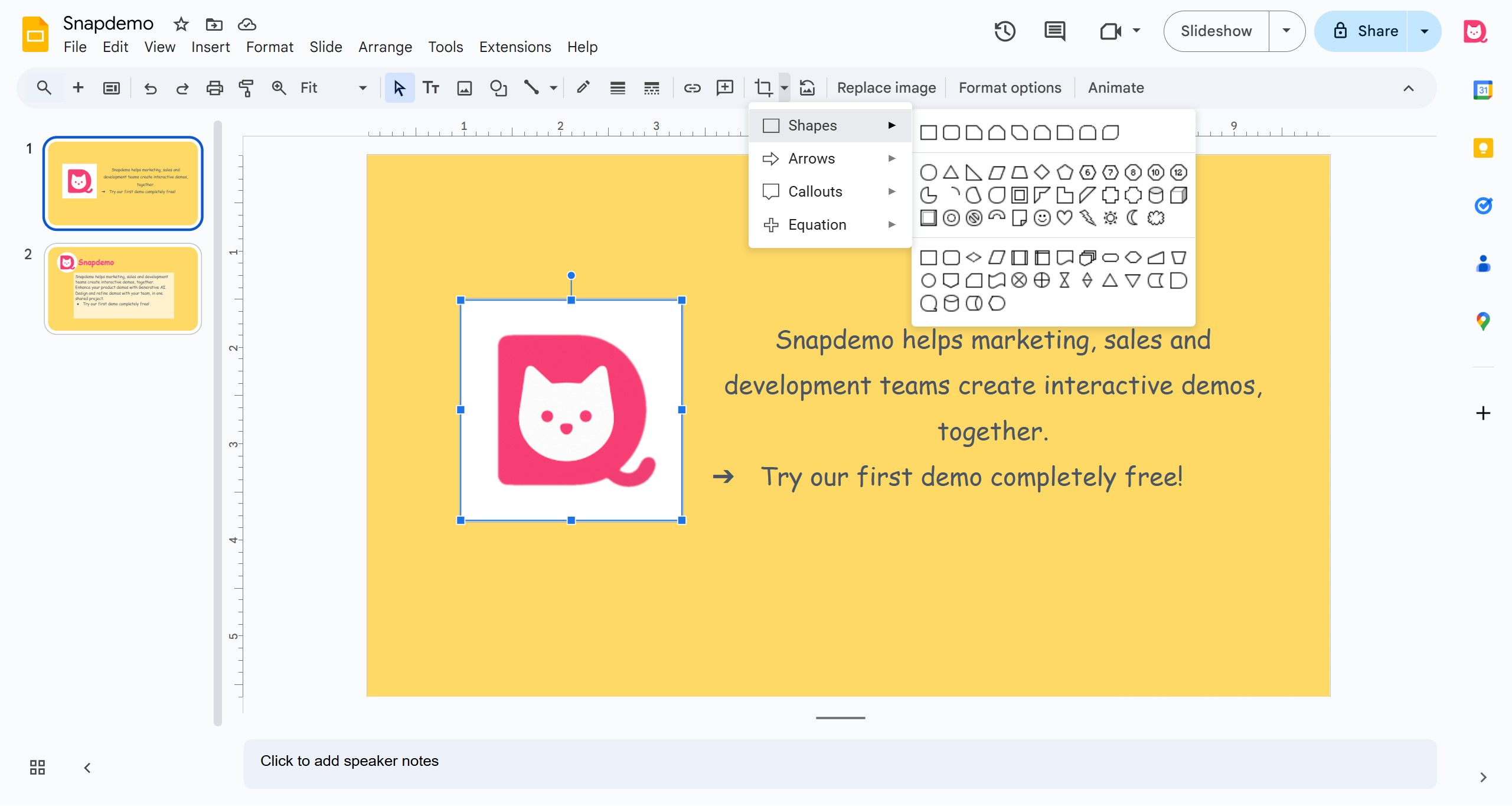Expand the Callouts submenu
Viewport: 1512px width, 806px height.
pos(830,191)
